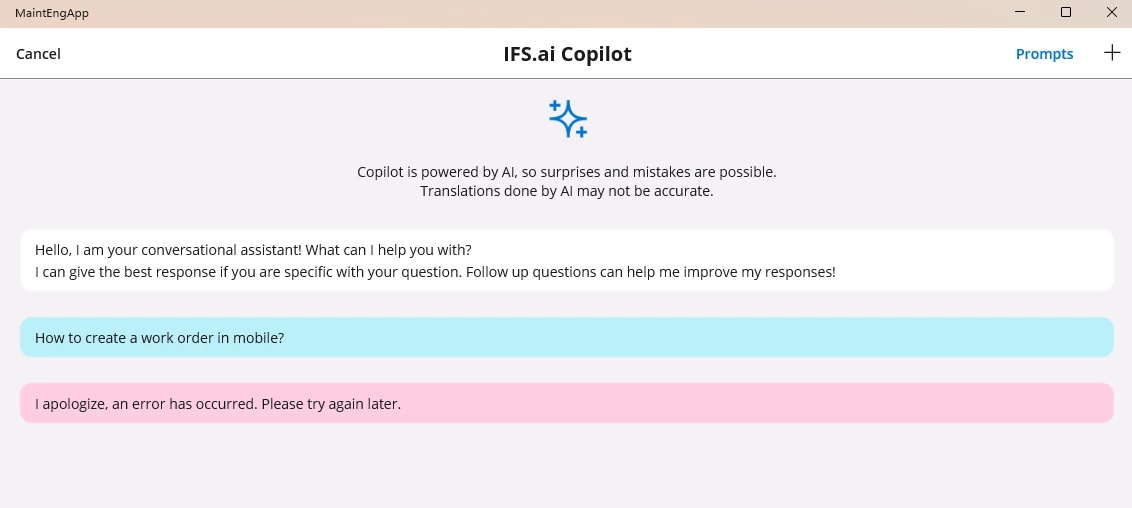This screenshot has height=508, width=1132.
Task: Open the Prompts link
Action: click(1044, 54)
